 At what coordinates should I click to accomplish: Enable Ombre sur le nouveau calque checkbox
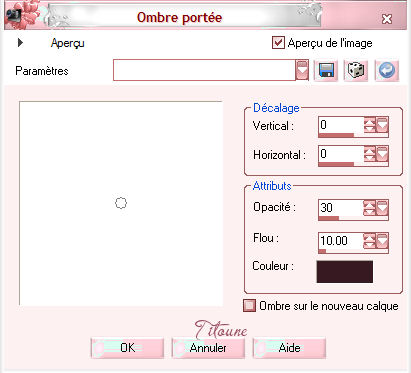tap(249, 305)
